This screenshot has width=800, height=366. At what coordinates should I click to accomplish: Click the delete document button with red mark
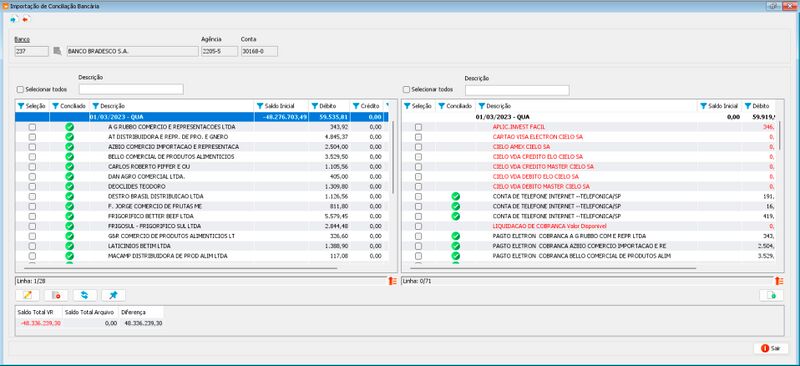(56, 295)
